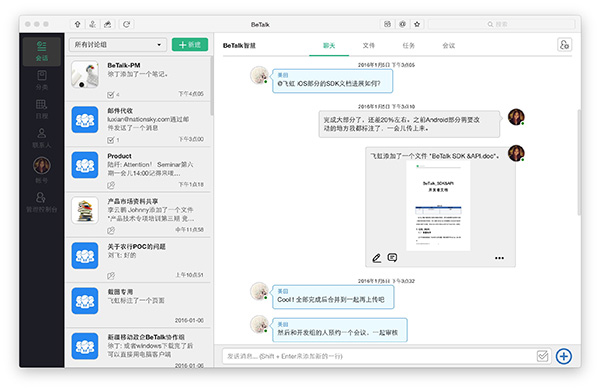Image resolution: width=600 pixels, height=390 pixels.
Task: Click the star favorites icon
Action: click(417, 24)
